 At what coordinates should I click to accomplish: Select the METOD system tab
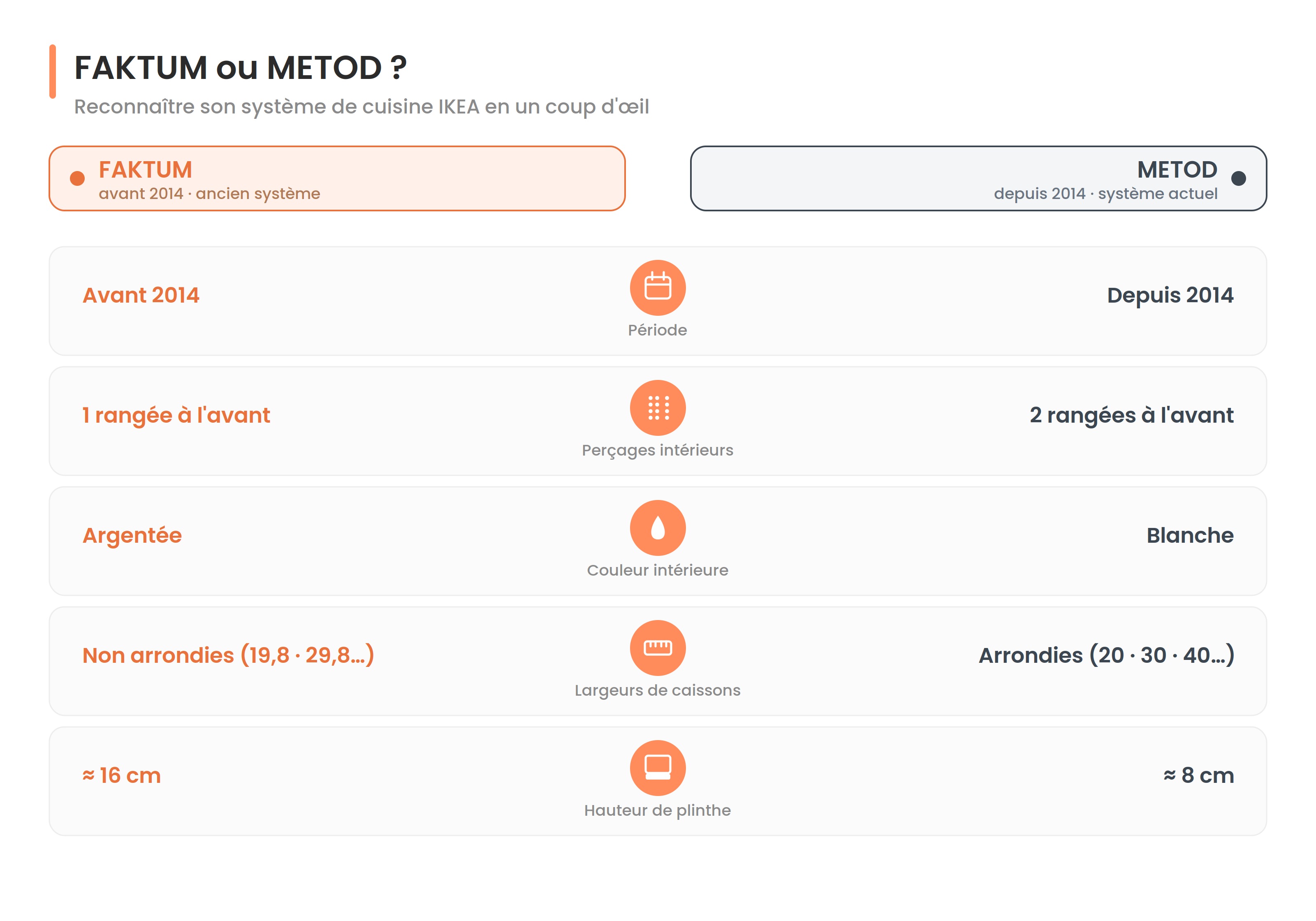coord(978,178)
